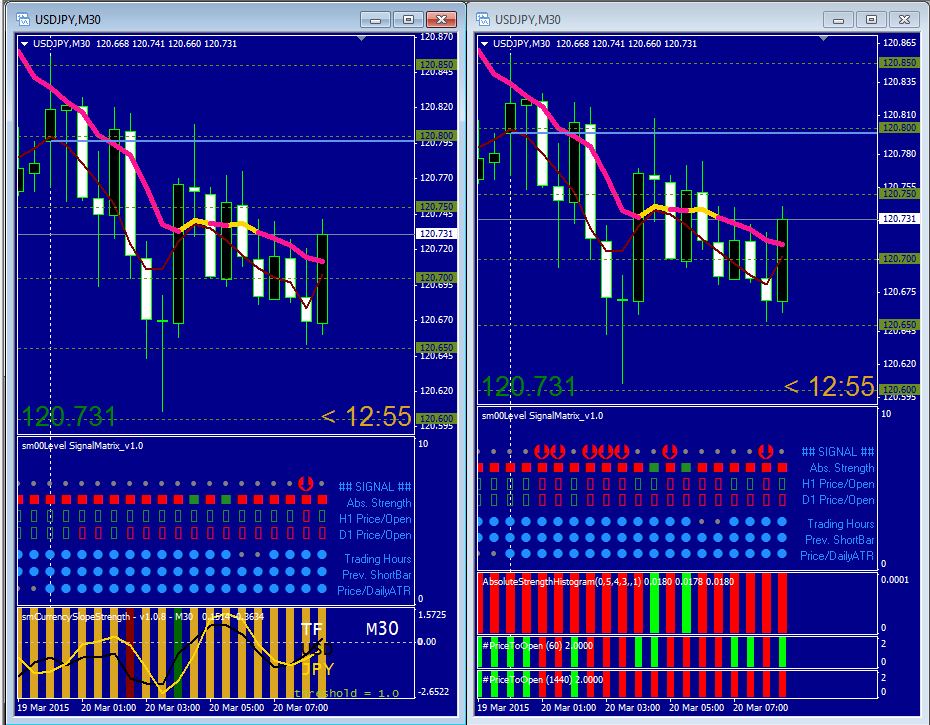Image resolution: width=930 pixels, height=725 pixels.
Task: Click the 20 Mar 03:00 time label on the left chart
Action: (x=173, y=707)
